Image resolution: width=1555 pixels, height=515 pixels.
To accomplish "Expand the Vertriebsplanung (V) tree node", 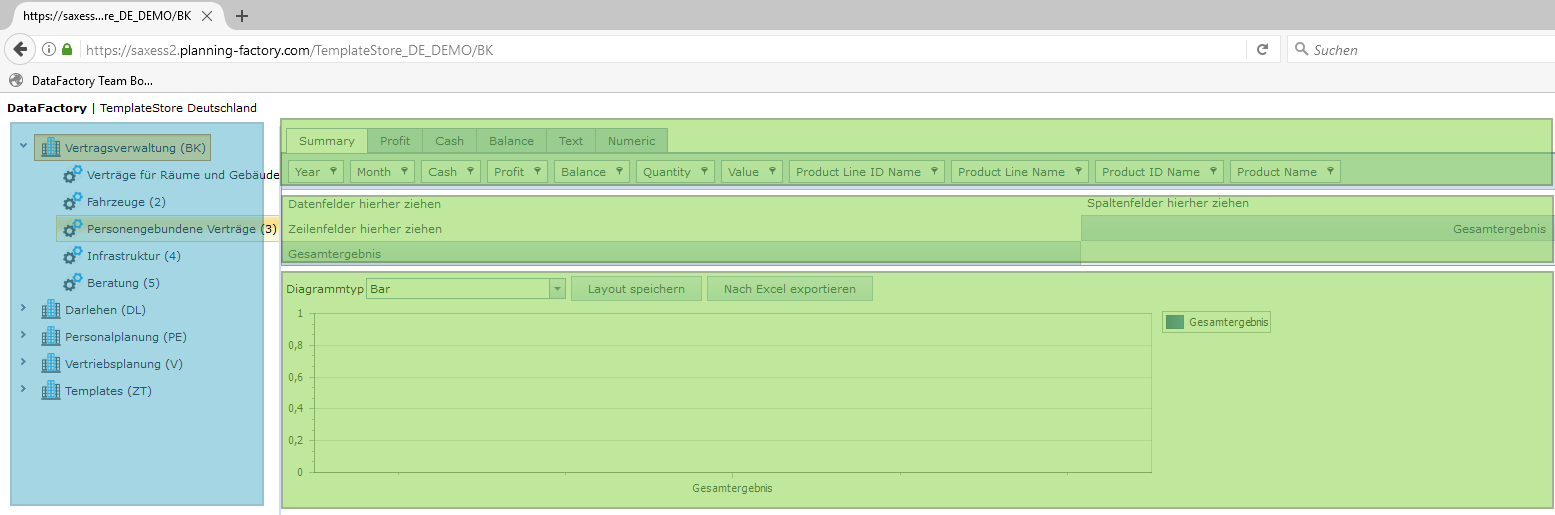I will pos(23,363).
